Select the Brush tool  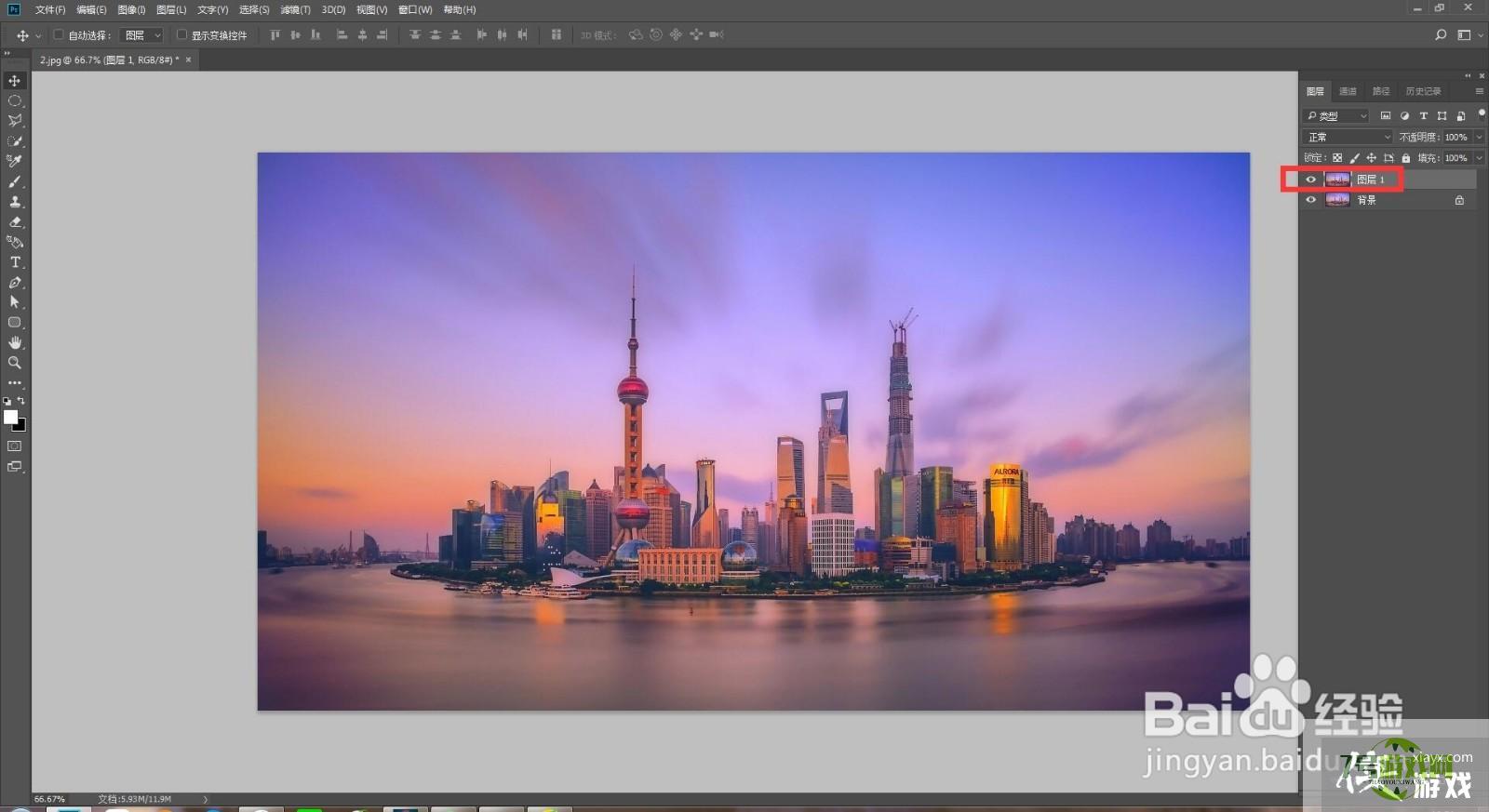15,181
